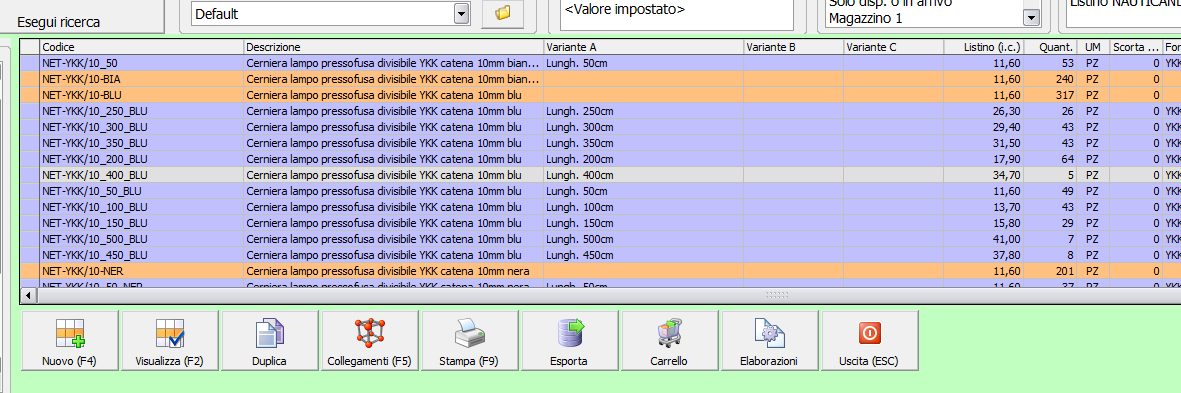Select row NET-YKK/10_450_BLU
Screen dimensions: 1181x393
coord(600,254)
